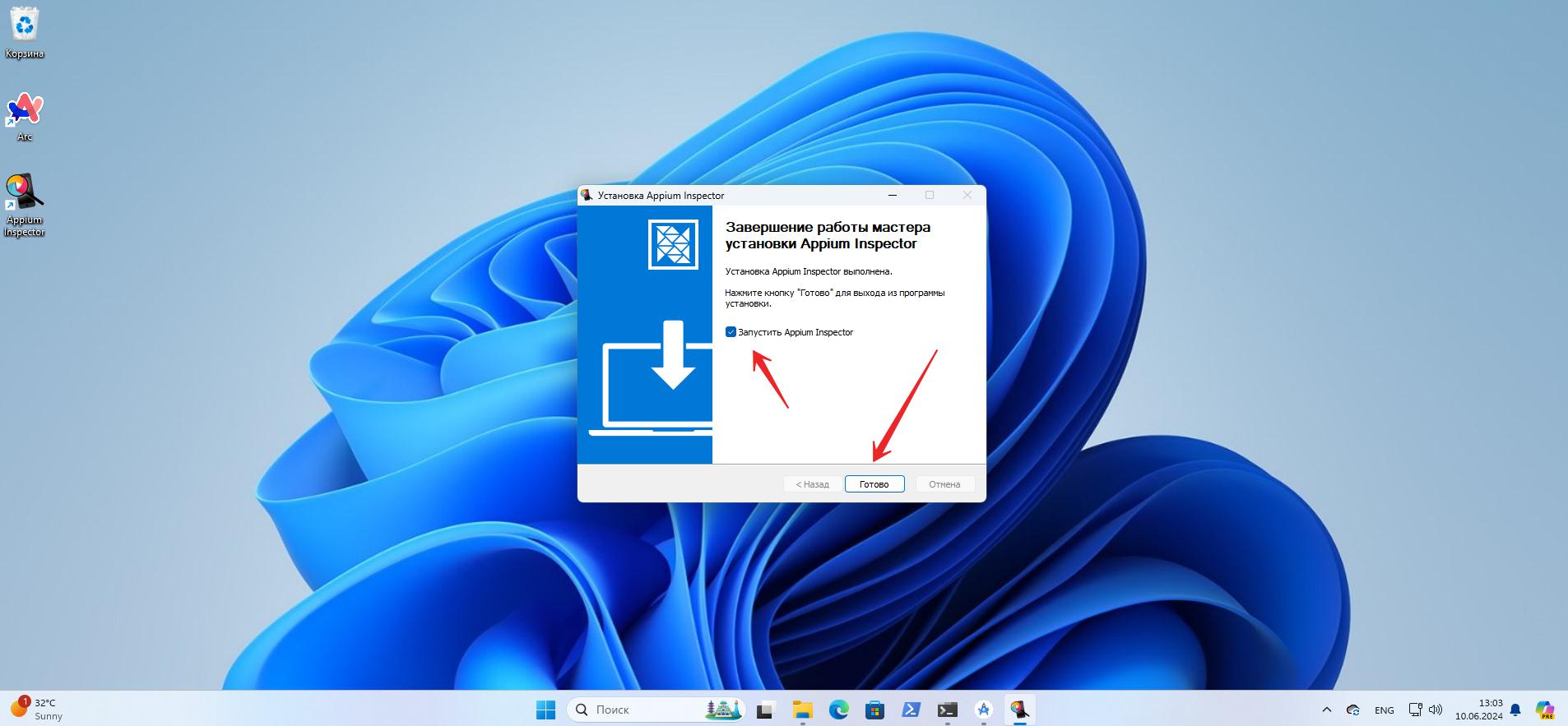The height and width of the screenshot is (726, 1568).
Task: Open the weather widget showing 32°C
Action: click(x=37, y=710)
